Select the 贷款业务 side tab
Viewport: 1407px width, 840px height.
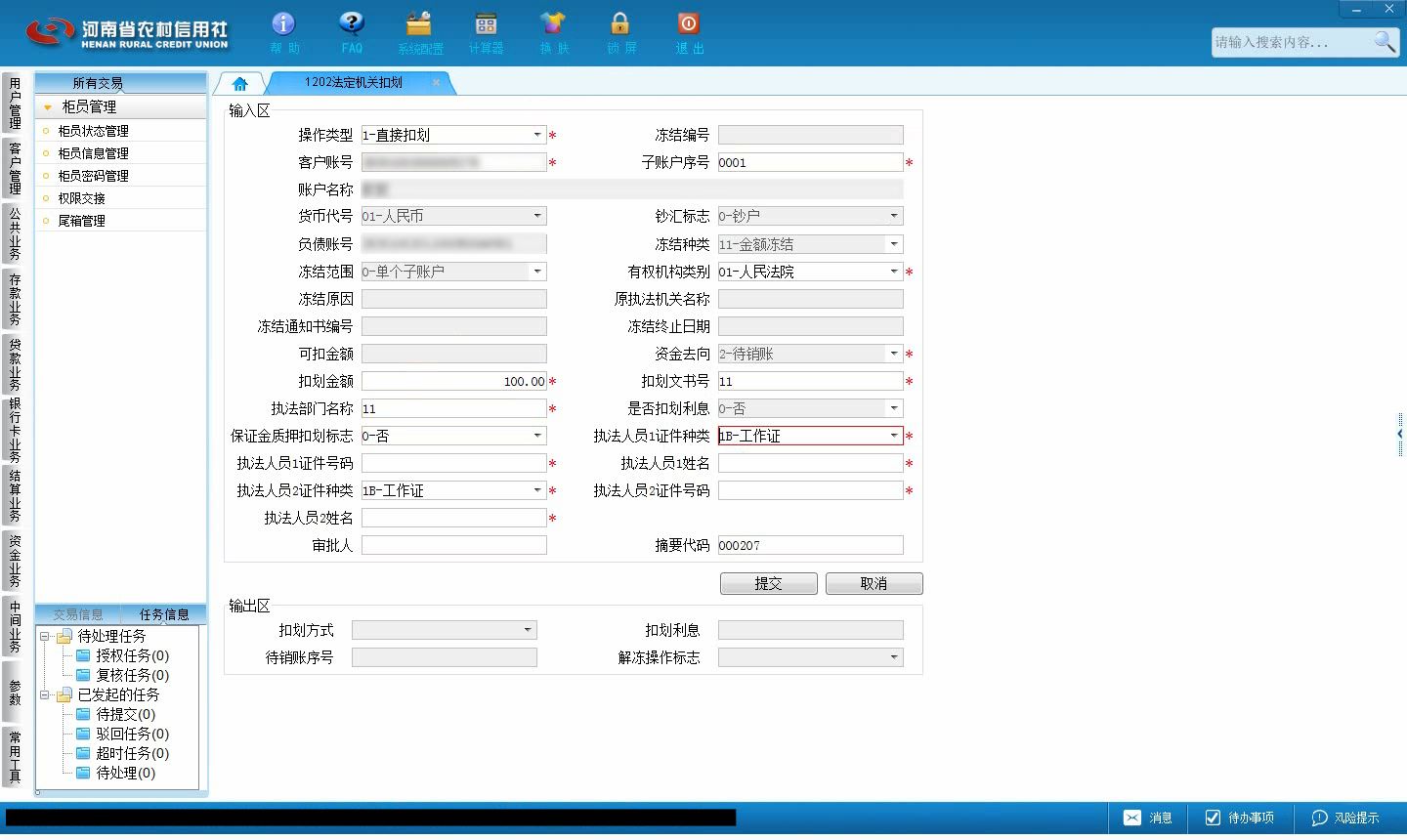[15, 364]
